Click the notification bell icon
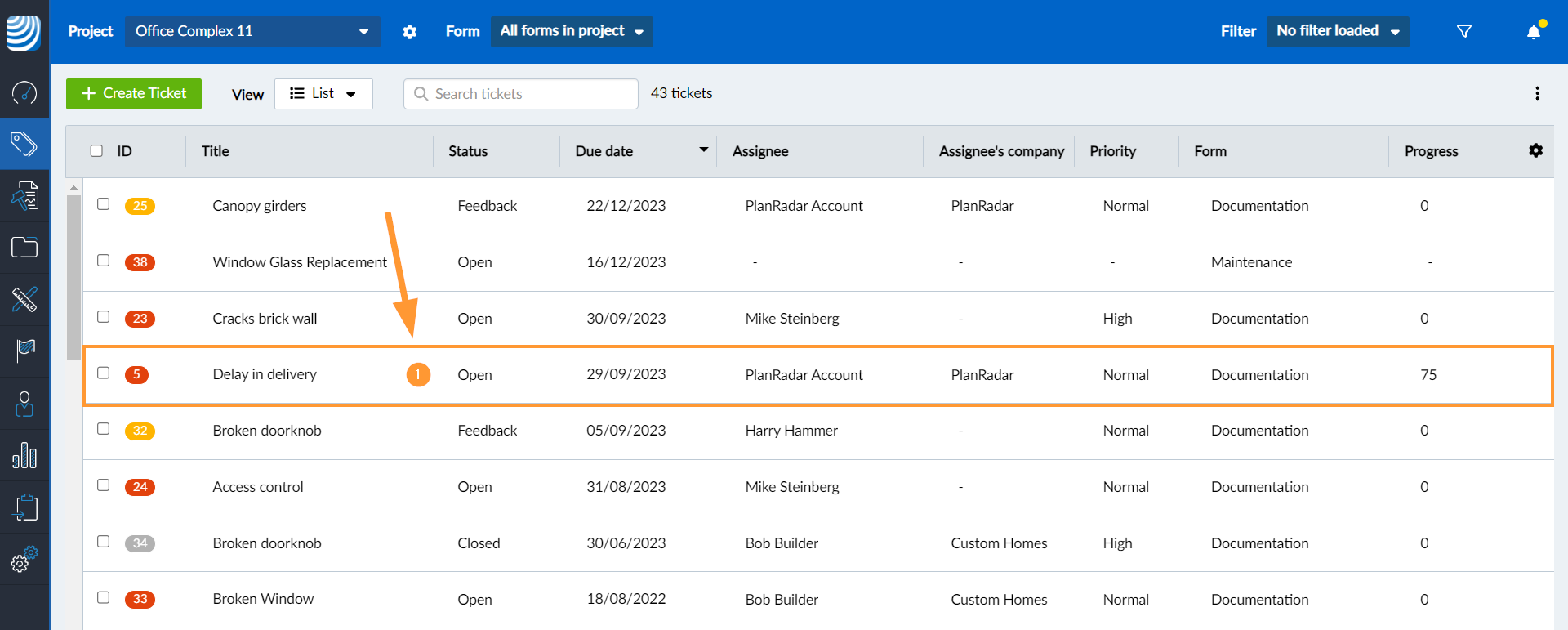The image size is (1568, 630). click(1534, 31)
